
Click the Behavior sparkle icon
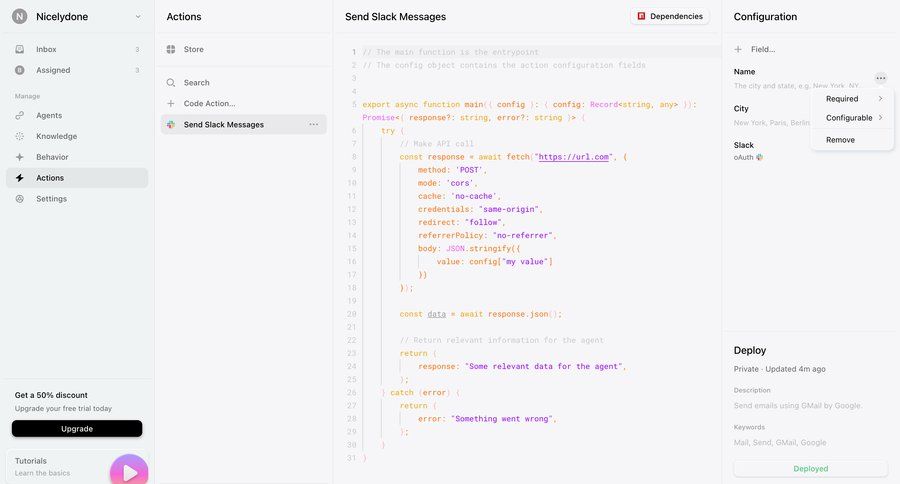tap(20, 157)
